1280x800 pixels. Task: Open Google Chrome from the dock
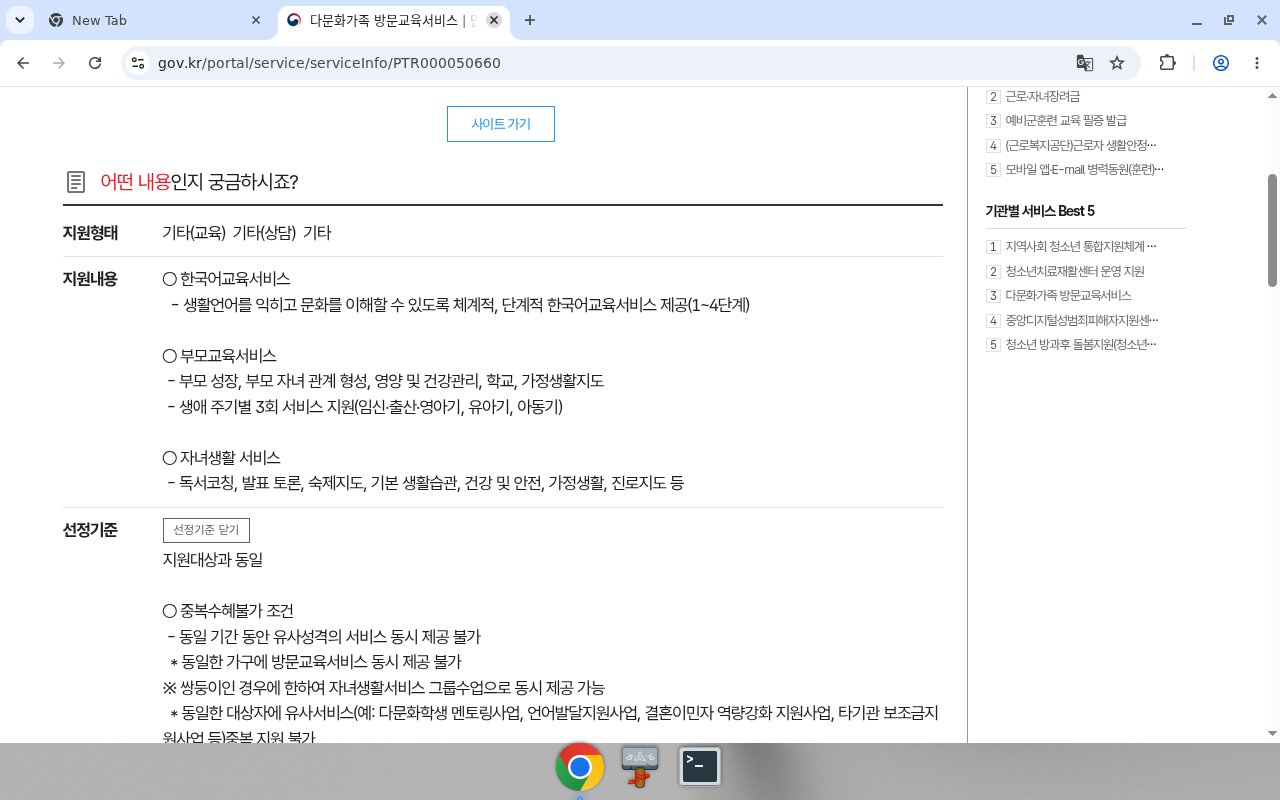[580, 767]
